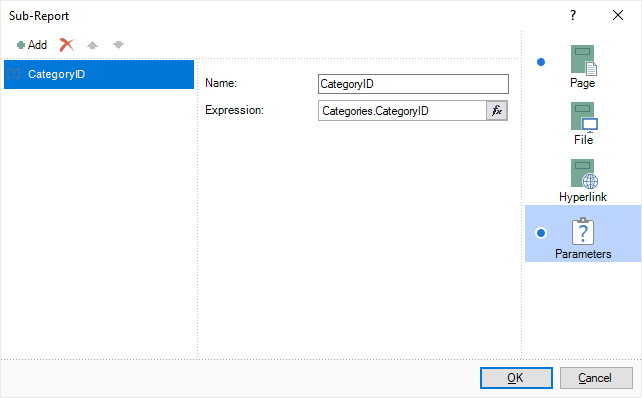Viewport: 642px width, 398px height.
Task: Switch to the Page section
Action: pyautogui.click(x=583, y=66)
